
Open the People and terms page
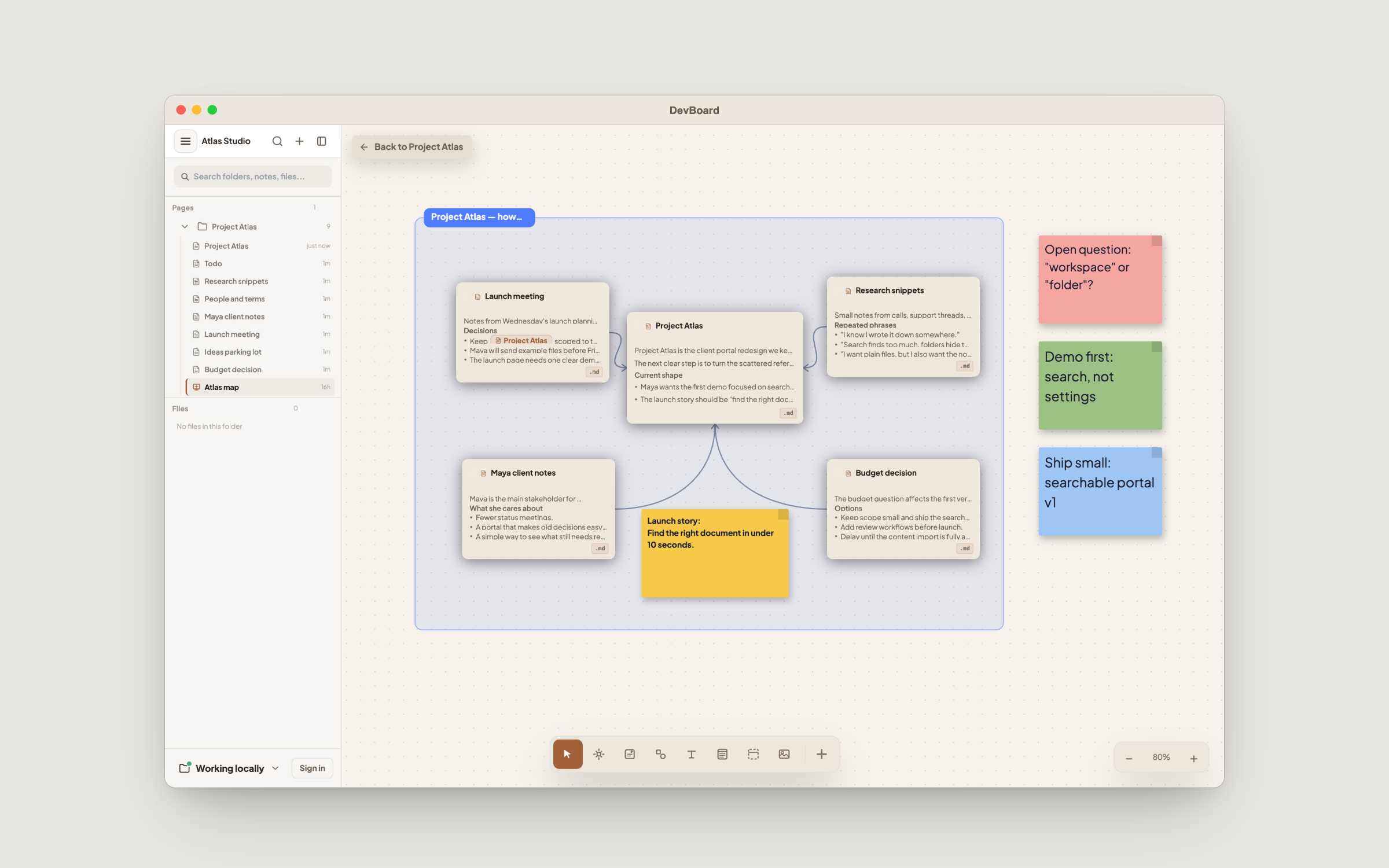pos(260,299)
